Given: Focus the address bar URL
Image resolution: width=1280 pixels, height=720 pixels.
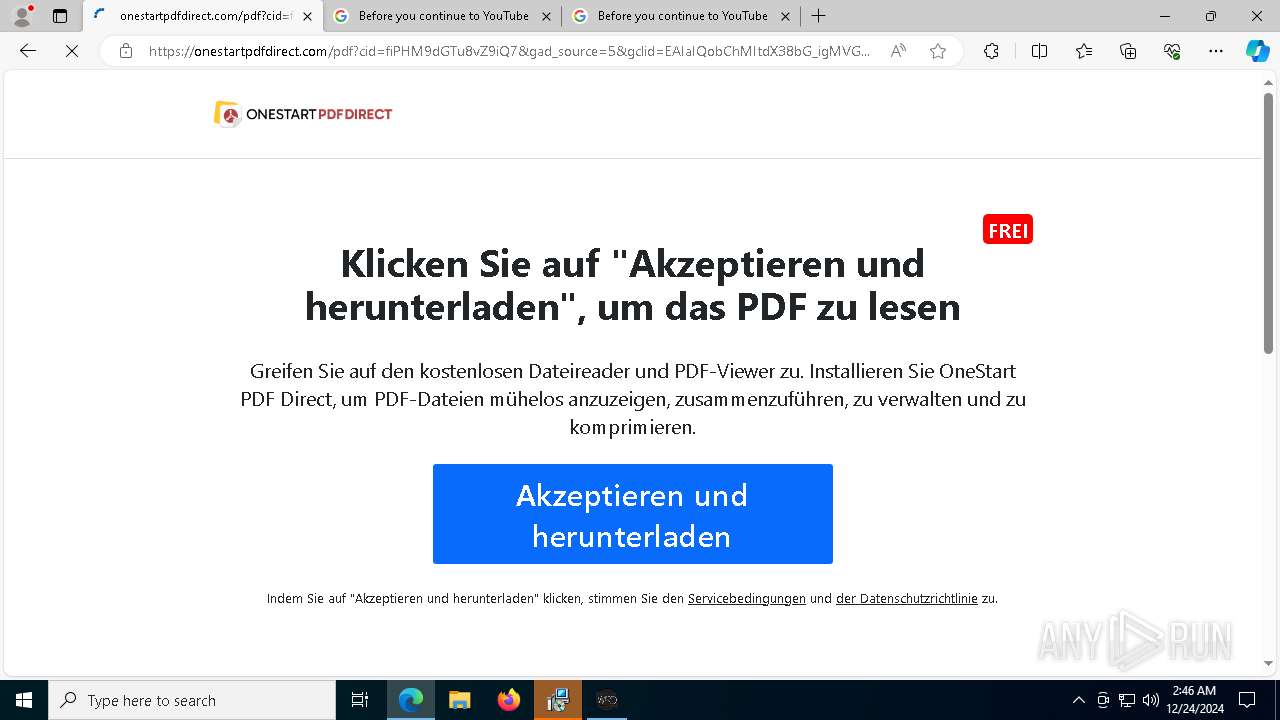Looking at the screenshot, I should [509, 51].
